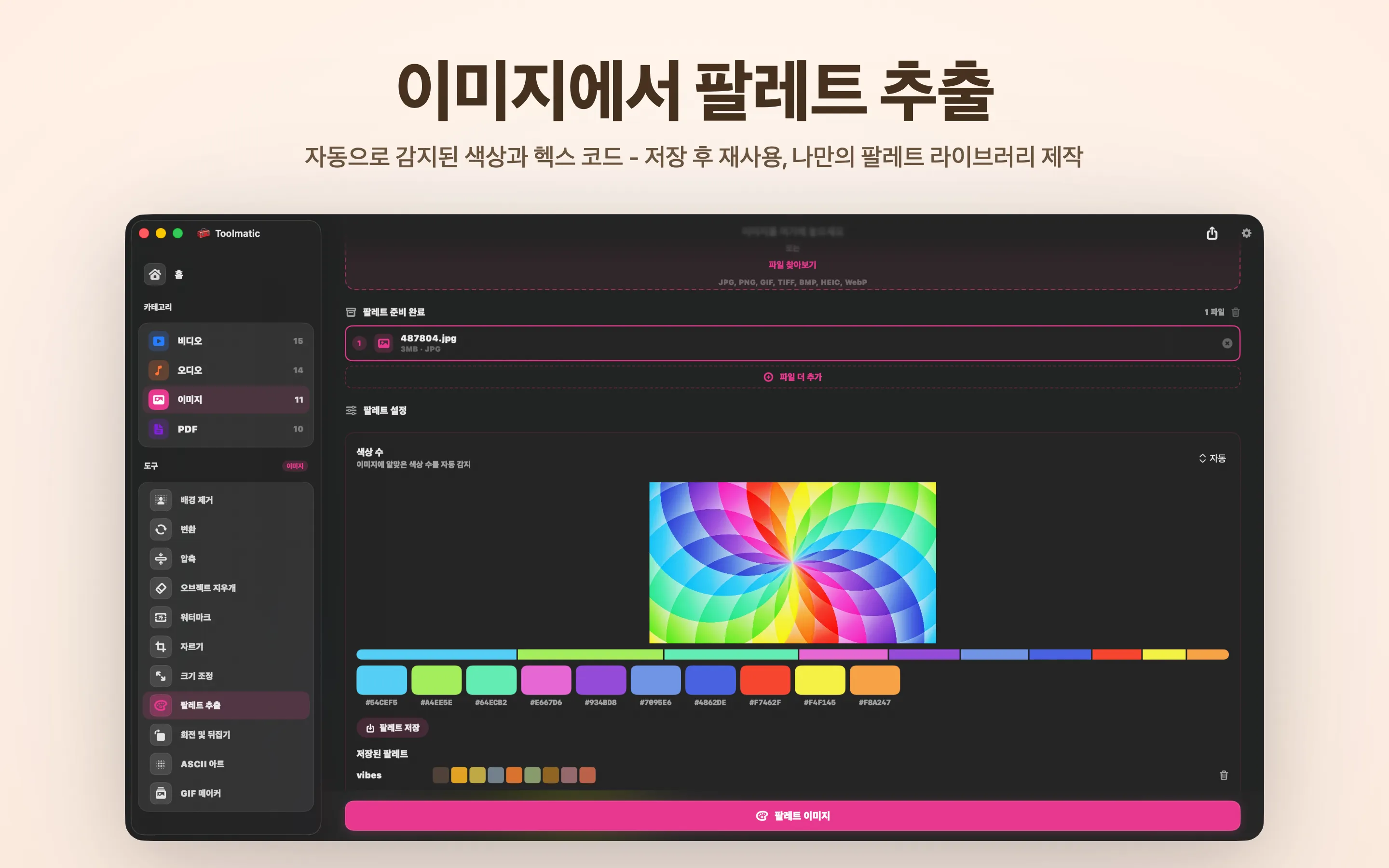Open the 배경 제거 tool

point(226,500)
